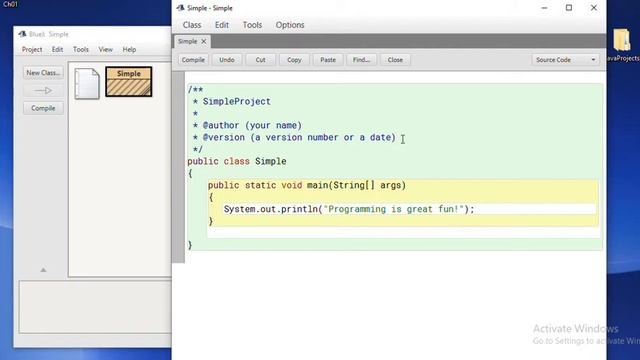Click the Undo button

click(x=227, y=60)
